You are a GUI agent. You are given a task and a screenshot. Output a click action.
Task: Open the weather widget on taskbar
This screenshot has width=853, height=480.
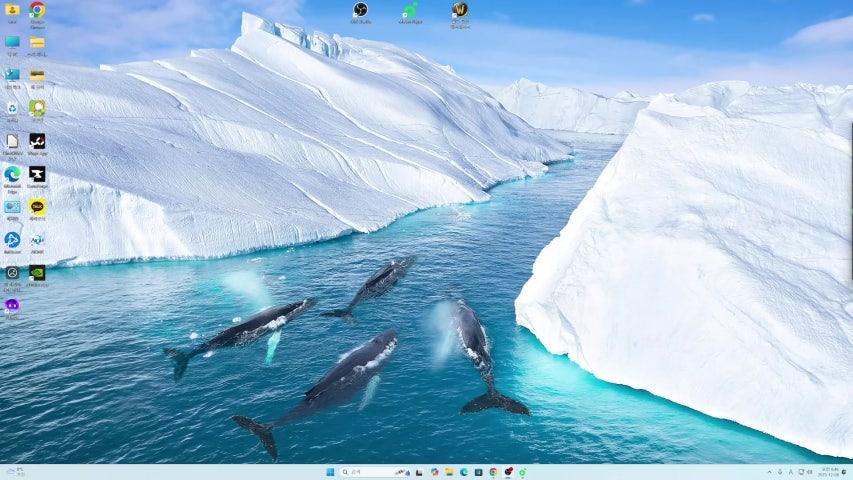[x=14, y=472]
